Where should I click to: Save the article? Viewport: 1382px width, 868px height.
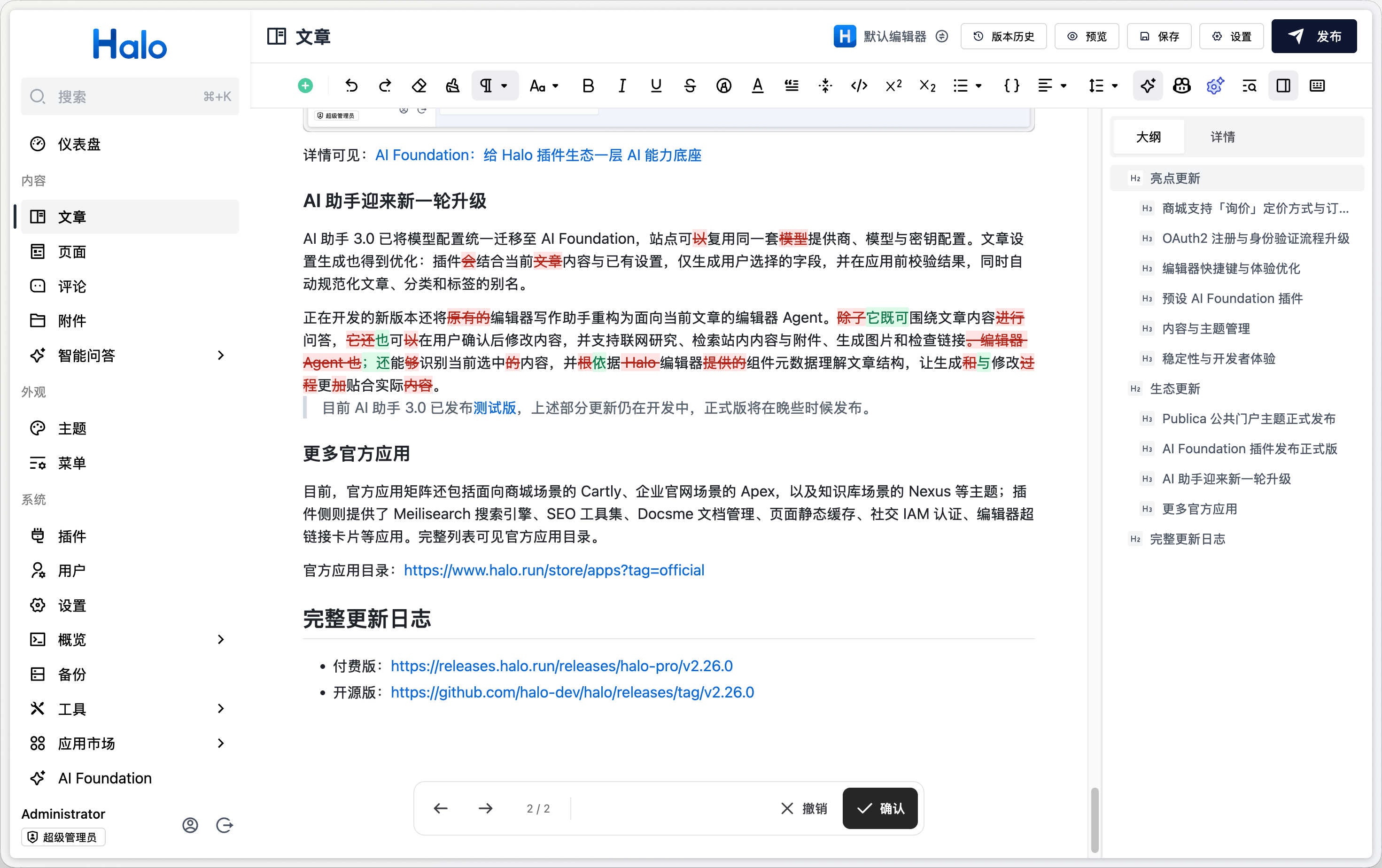1159,37
